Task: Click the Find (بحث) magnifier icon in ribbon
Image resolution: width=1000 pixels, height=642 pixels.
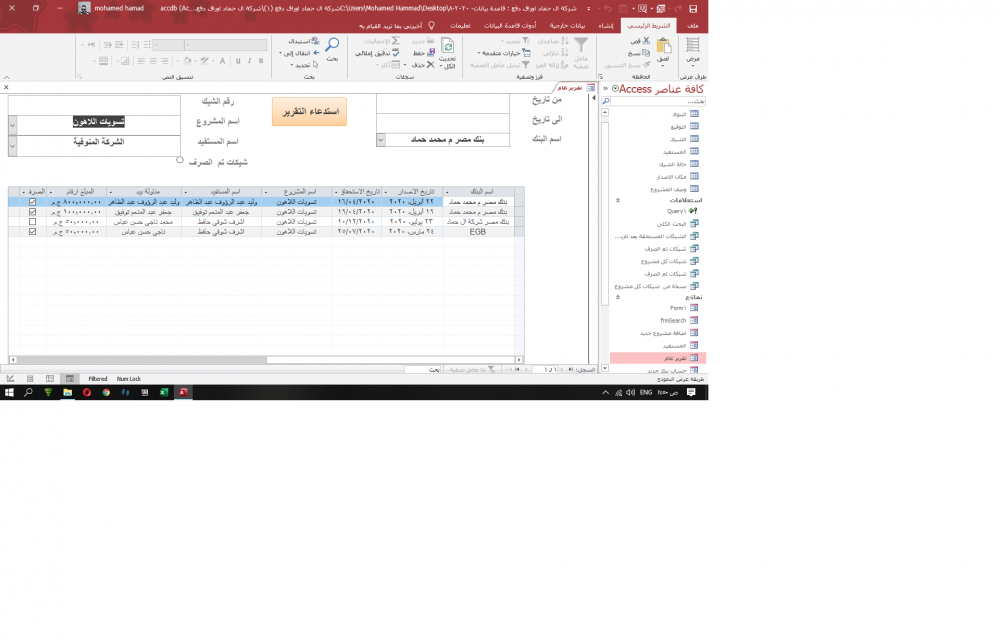Action: point(332,45)
